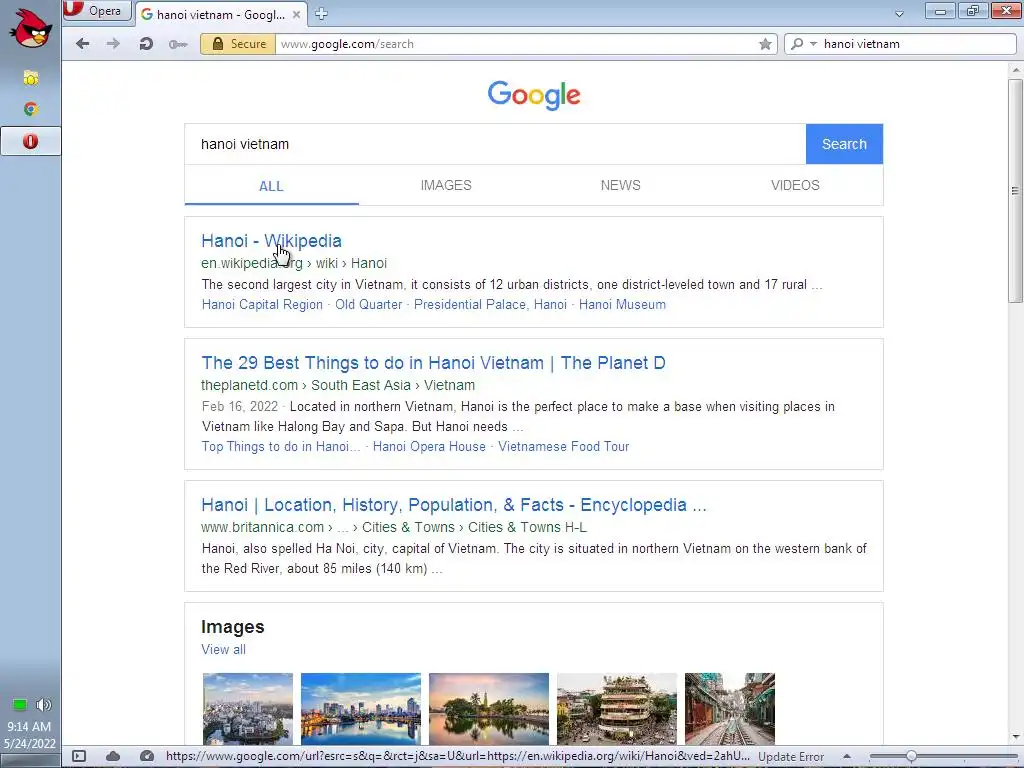The image size is (1024, 768).
Task: Go forward with the forward arrow
Action: (113, 44)
